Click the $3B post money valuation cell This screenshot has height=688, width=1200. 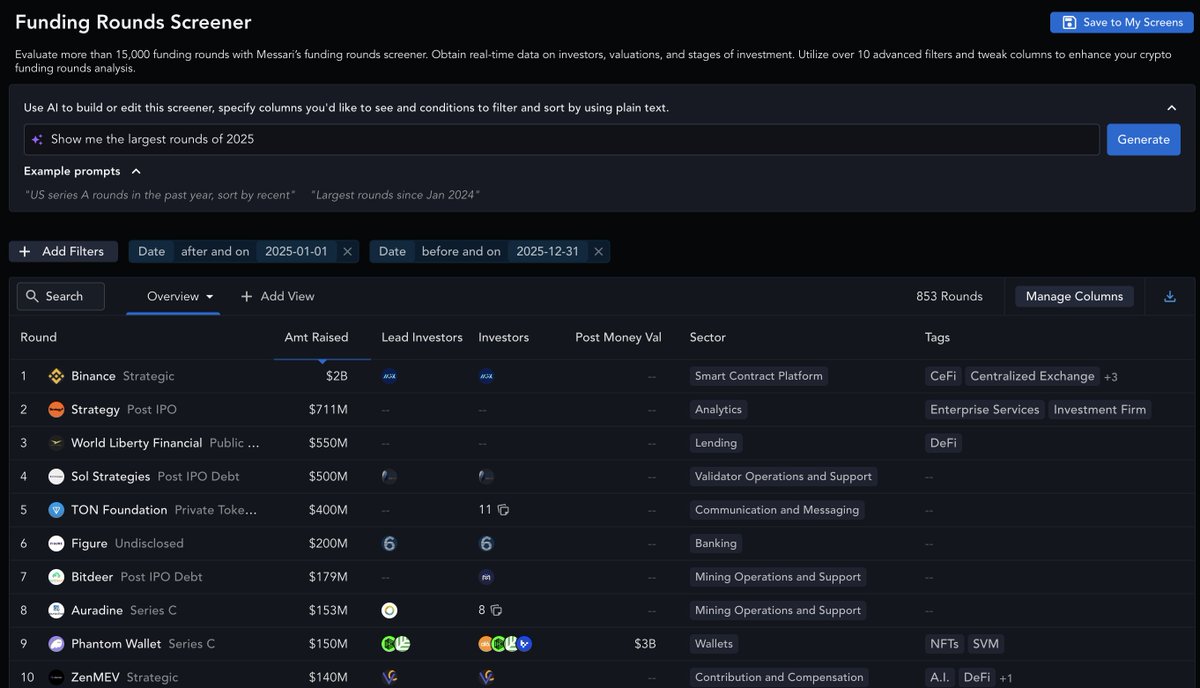pos(644,644)
